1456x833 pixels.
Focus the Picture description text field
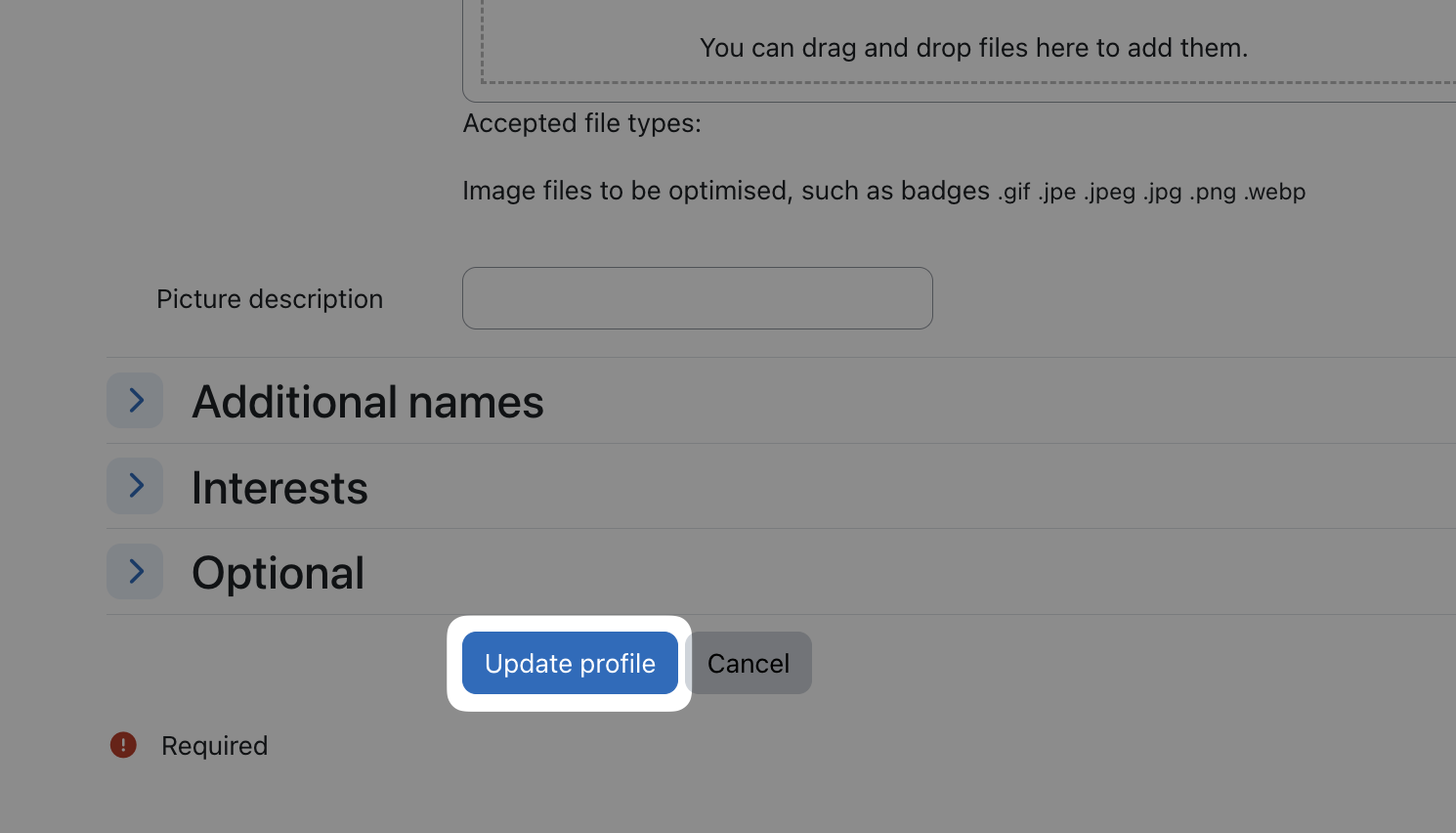[697, 298]
